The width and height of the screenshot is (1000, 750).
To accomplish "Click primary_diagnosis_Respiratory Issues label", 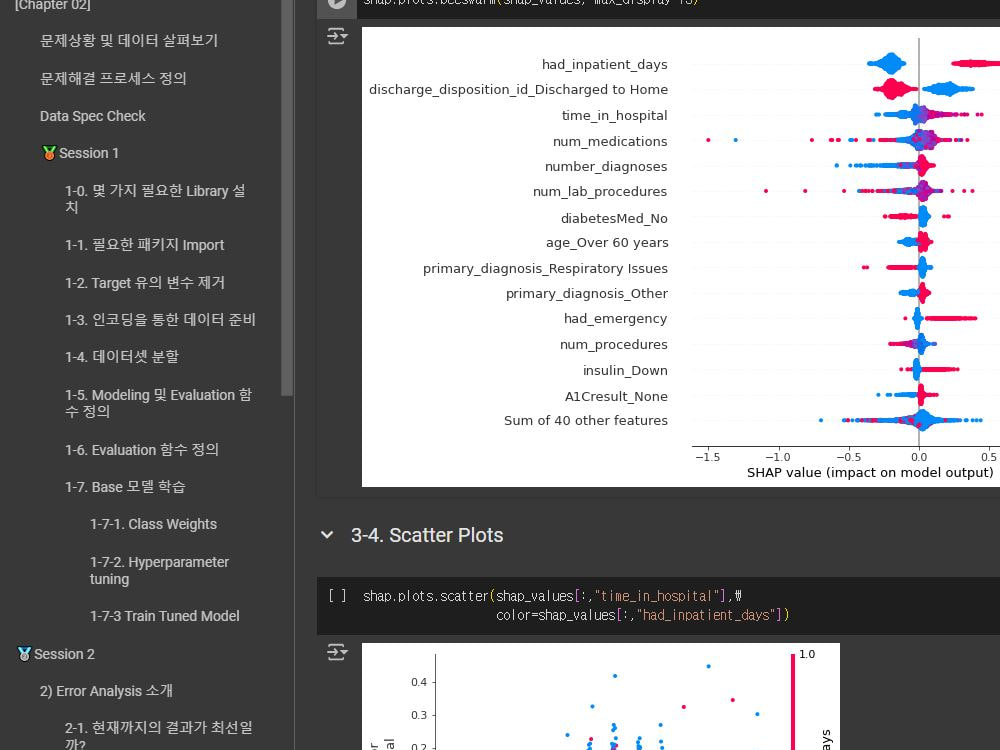I will coord(545,268).
